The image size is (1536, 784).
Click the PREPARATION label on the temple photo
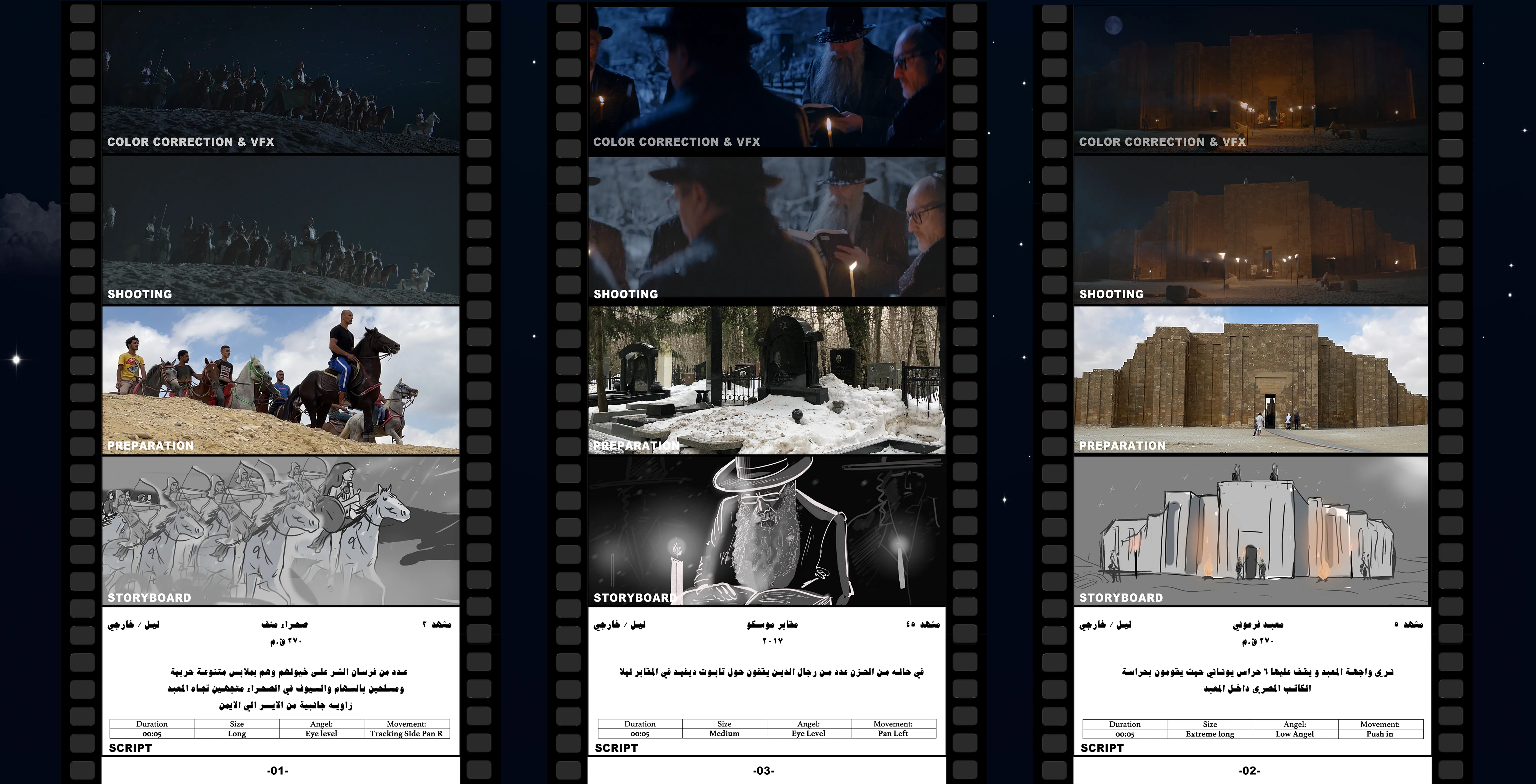1122,446
